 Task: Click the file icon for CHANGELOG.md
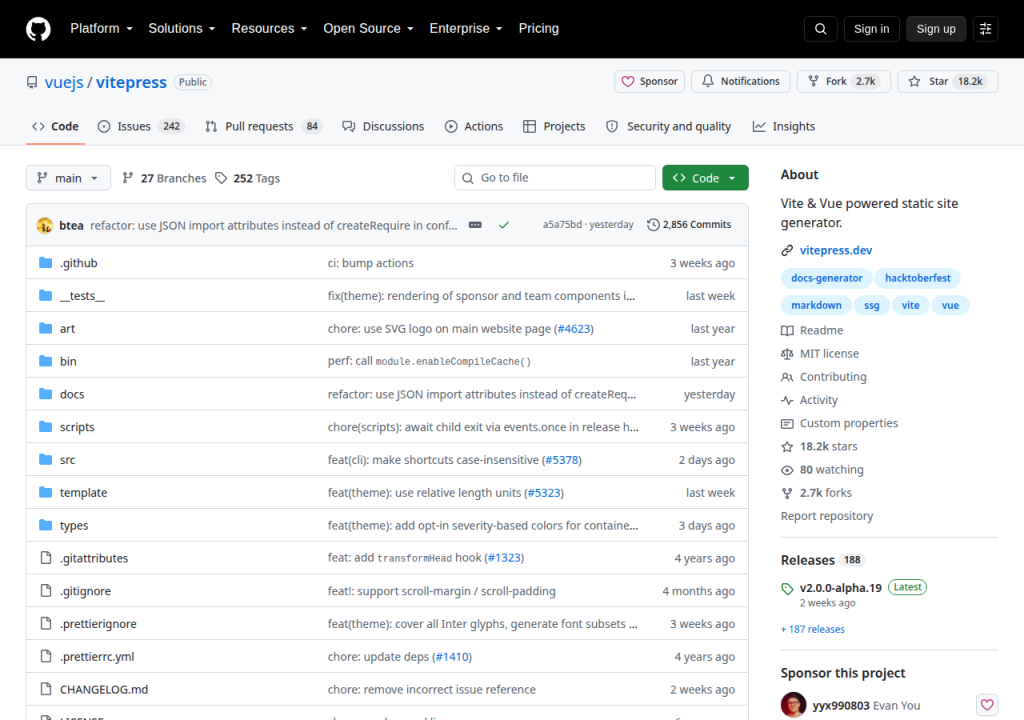[46, 689]
